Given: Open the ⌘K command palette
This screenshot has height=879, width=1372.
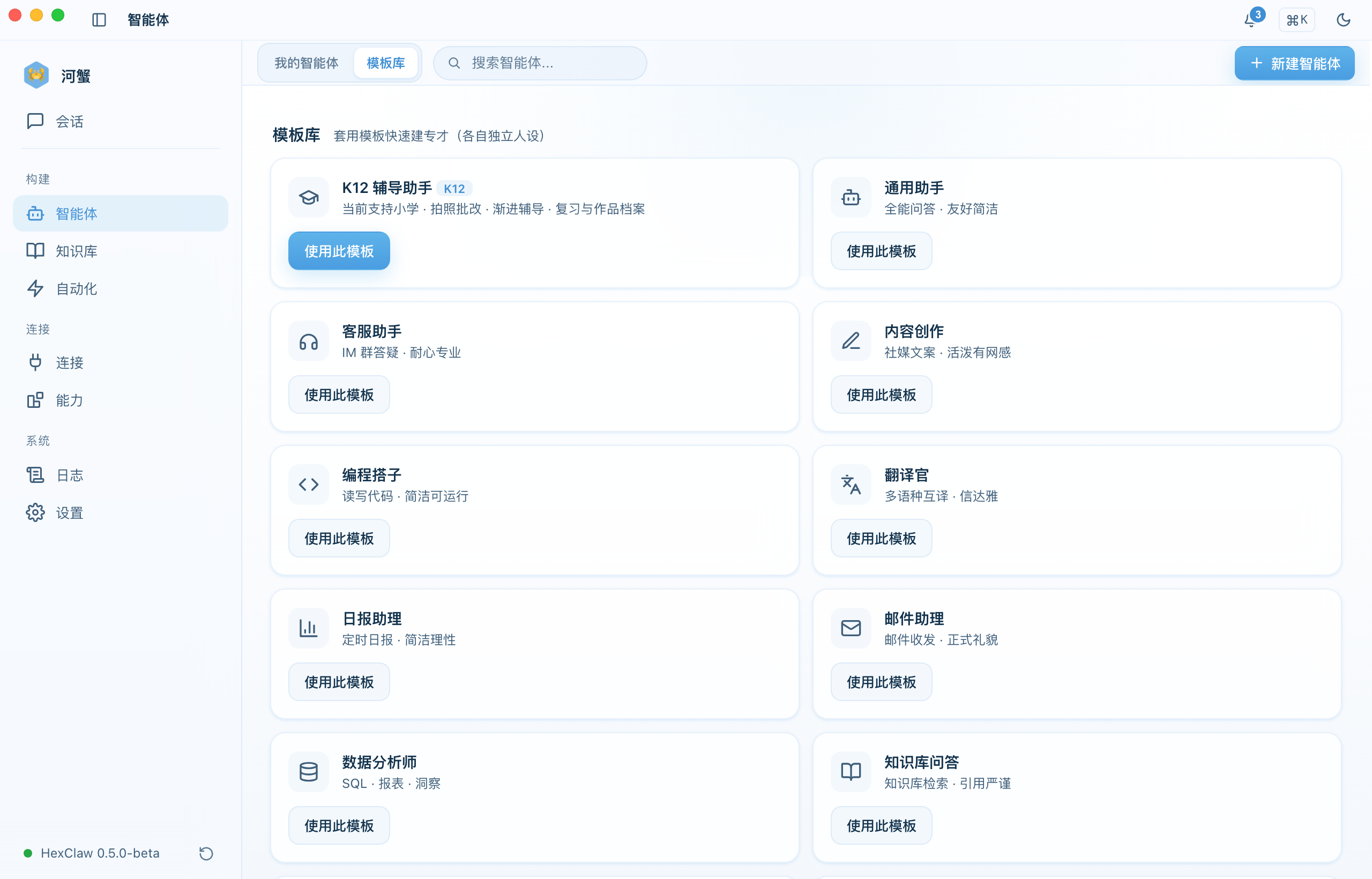Looking at the screenshot, I should click(x=1296, y=20).
